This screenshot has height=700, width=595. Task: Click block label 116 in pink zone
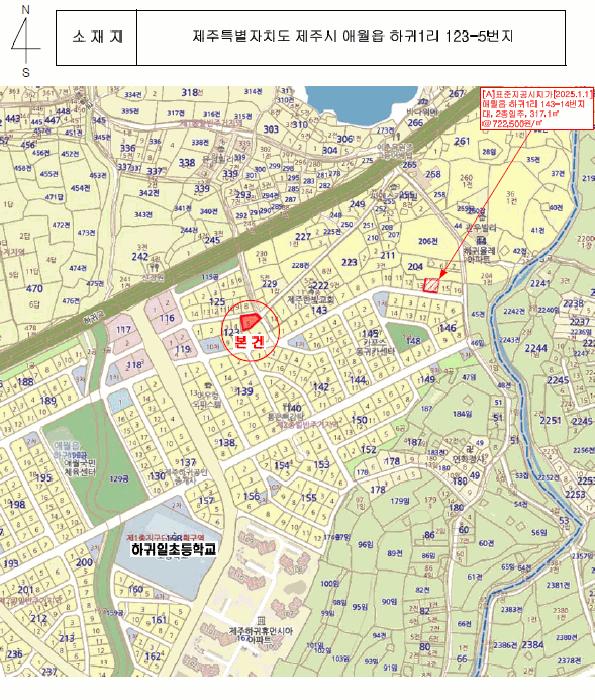coord(167,318)
